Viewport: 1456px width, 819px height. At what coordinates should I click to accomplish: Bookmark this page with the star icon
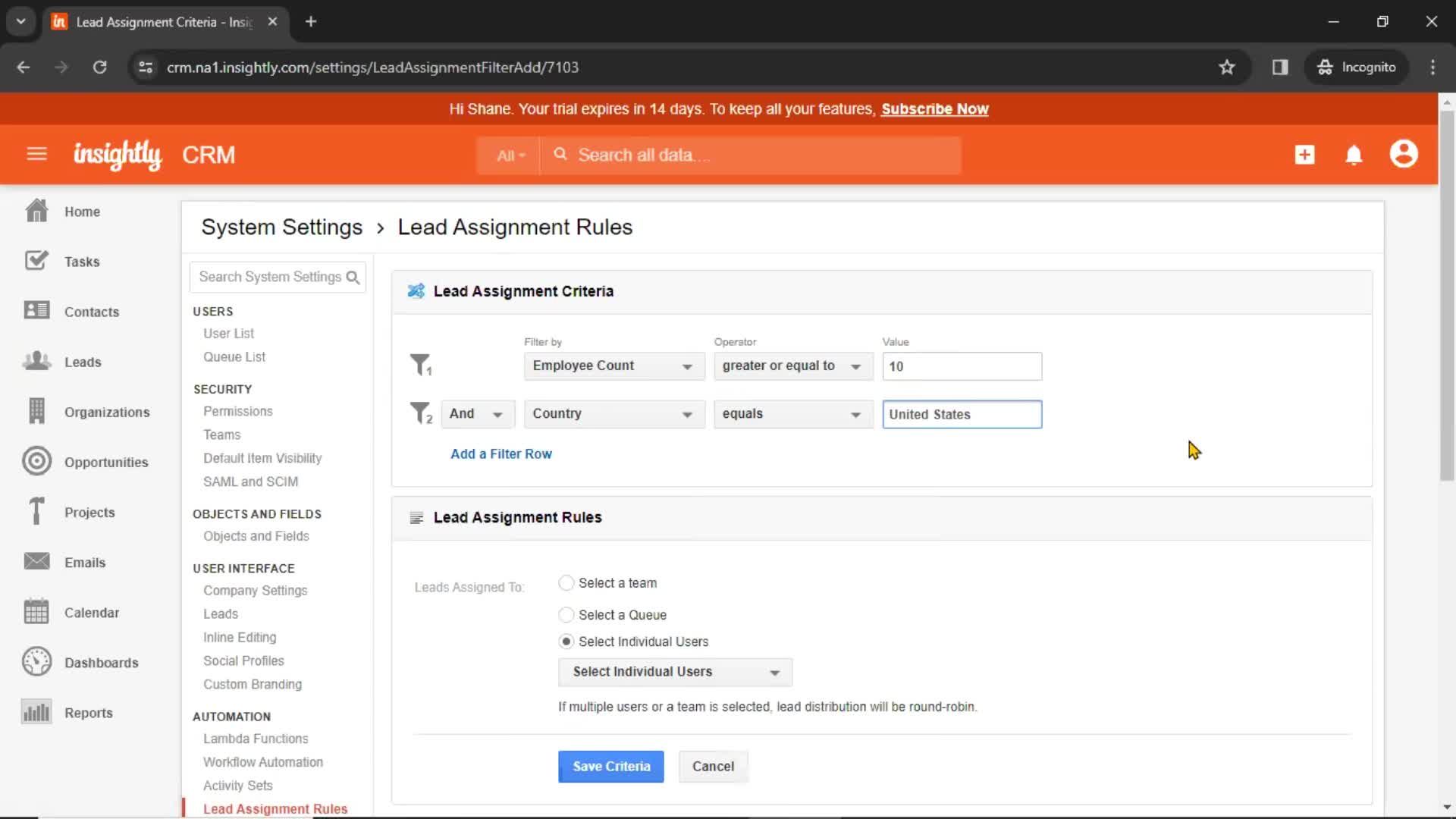tap(1227, 67)
